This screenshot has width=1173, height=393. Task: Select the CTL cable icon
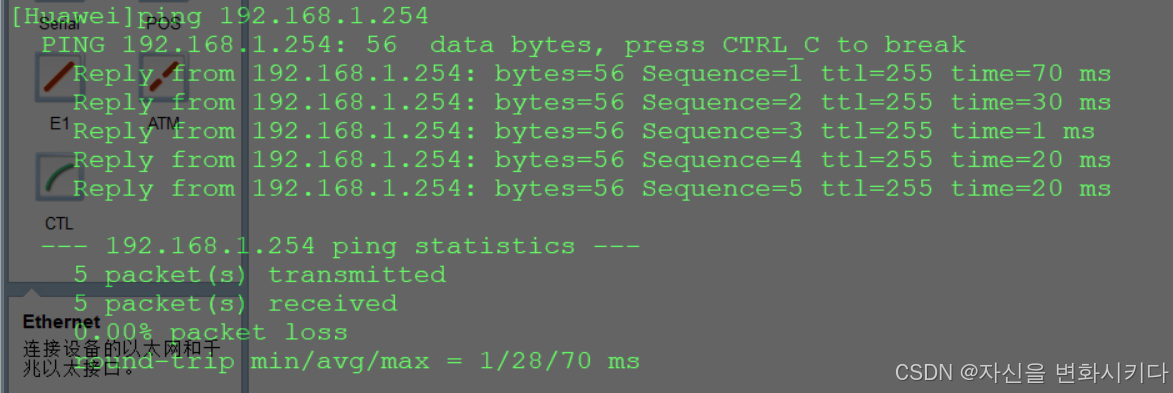click(x=60, y=177)
